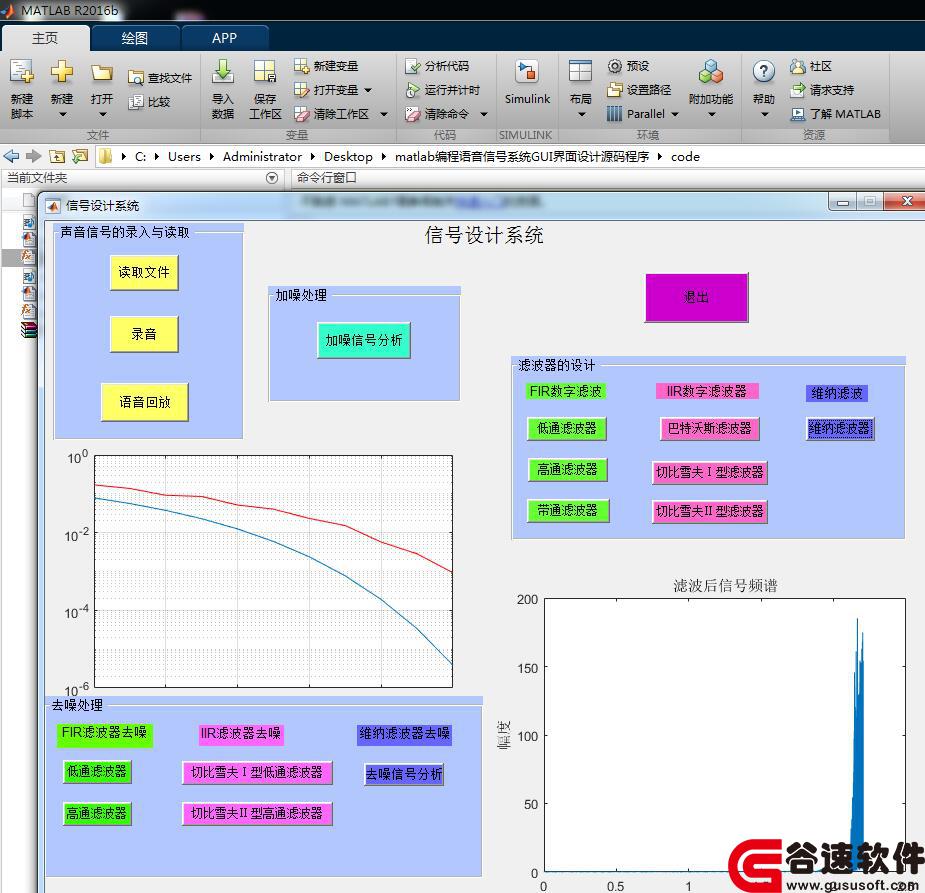Click the Up One Level folder icon
Image resolution: width=925 pixels, height=893 pixels.
(57, 156)
